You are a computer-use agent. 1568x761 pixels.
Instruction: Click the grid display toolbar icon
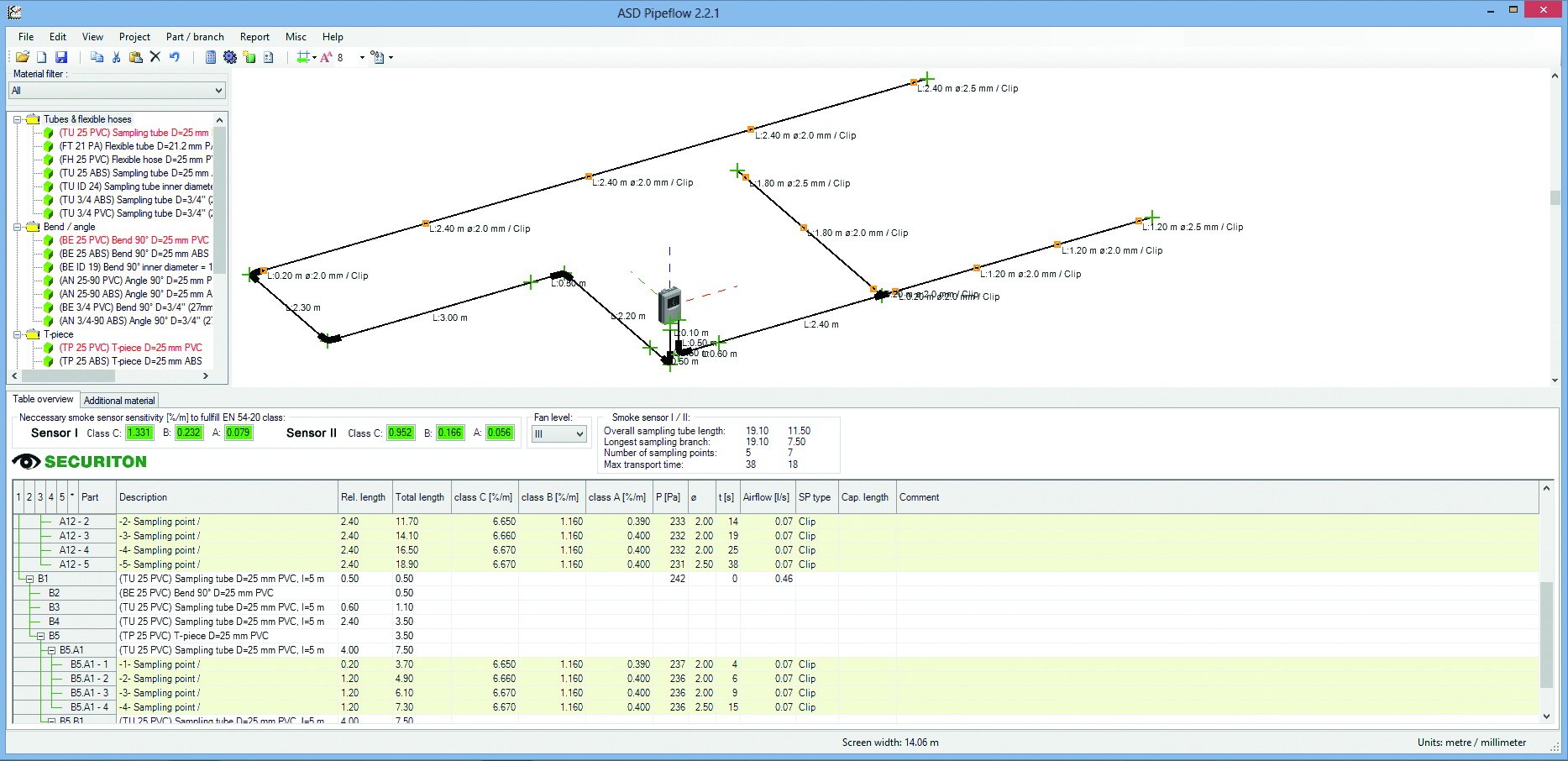(x=303, y=57)
